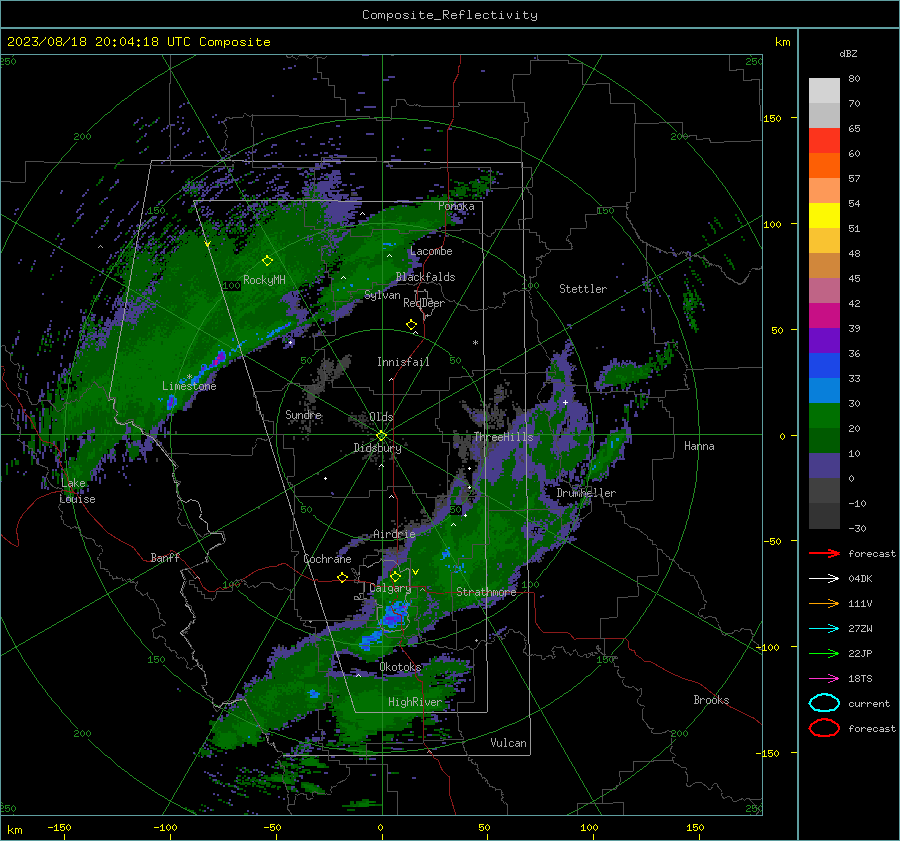Viewport: 900px width, 841px height.
Task: Click the 0 dBZ purple swatch
Action: pos(824,466)
